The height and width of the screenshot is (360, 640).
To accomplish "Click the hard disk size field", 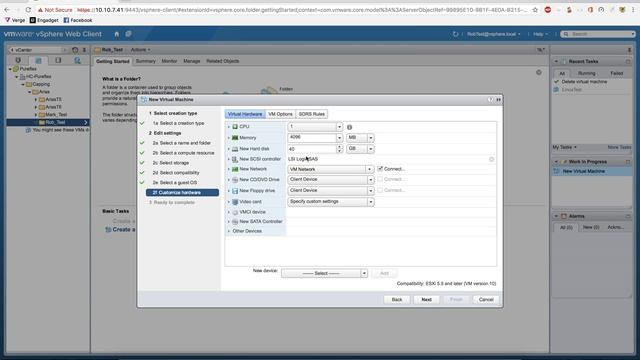I will point(312,149).
